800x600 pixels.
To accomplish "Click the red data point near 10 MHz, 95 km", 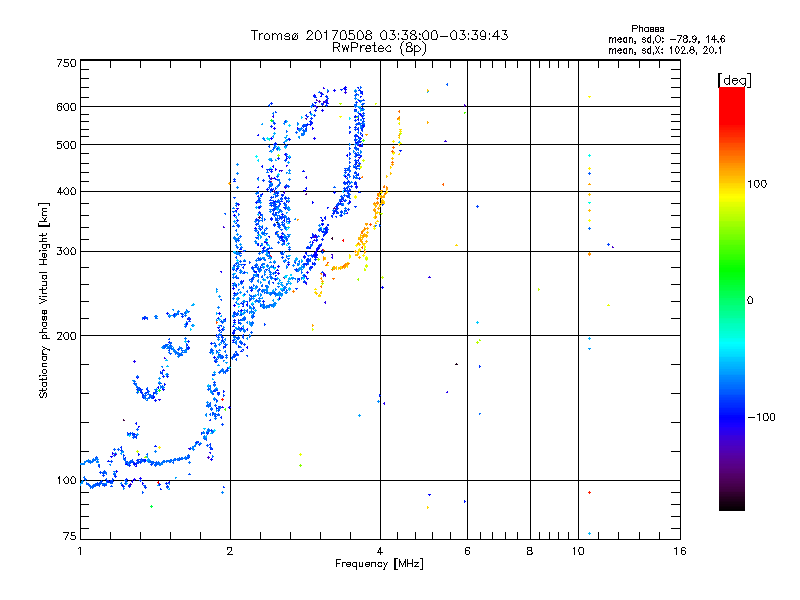I will [589, 492].
